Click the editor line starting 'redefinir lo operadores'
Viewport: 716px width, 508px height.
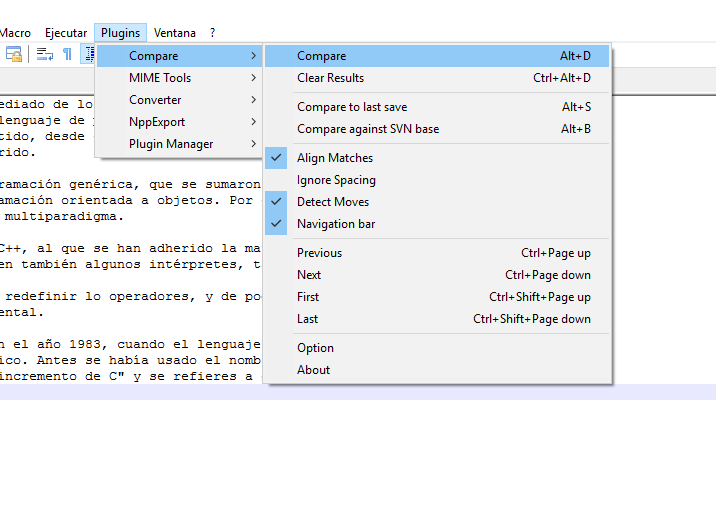click(x=132, y=296)
